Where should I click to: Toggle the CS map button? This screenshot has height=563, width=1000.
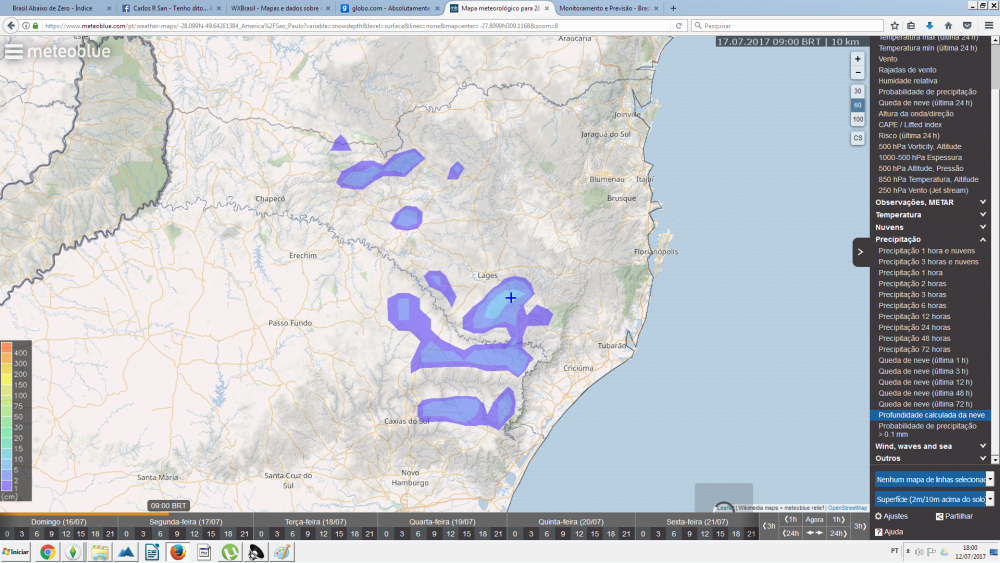coord(857,138)
